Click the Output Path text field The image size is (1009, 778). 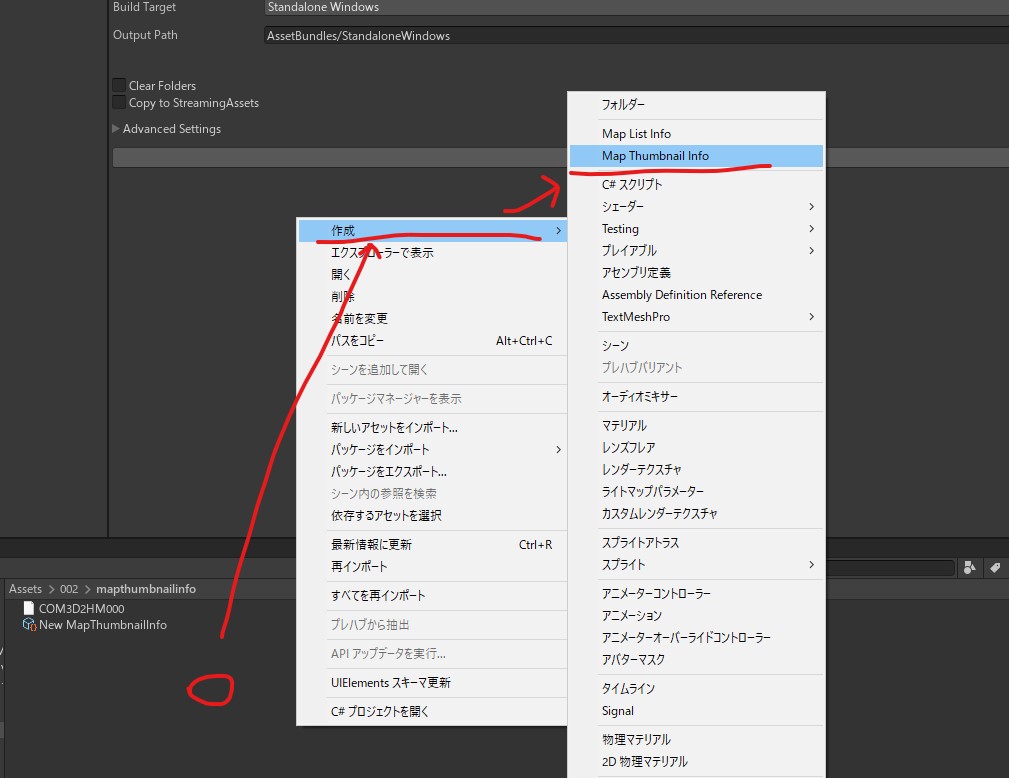point(636,36)
